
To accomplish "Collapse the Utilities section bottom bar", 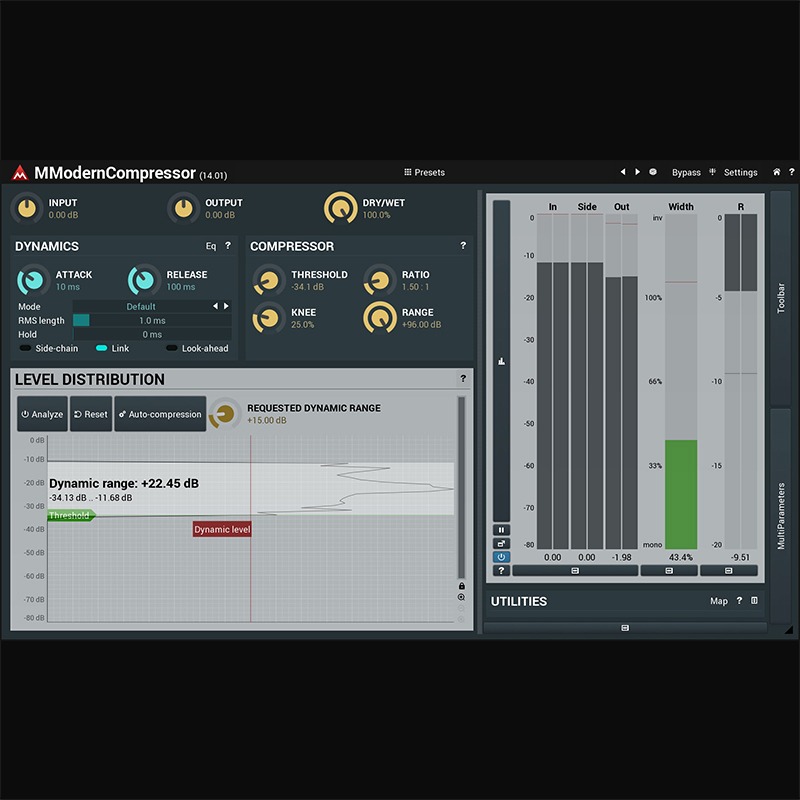I will point(625,628).
